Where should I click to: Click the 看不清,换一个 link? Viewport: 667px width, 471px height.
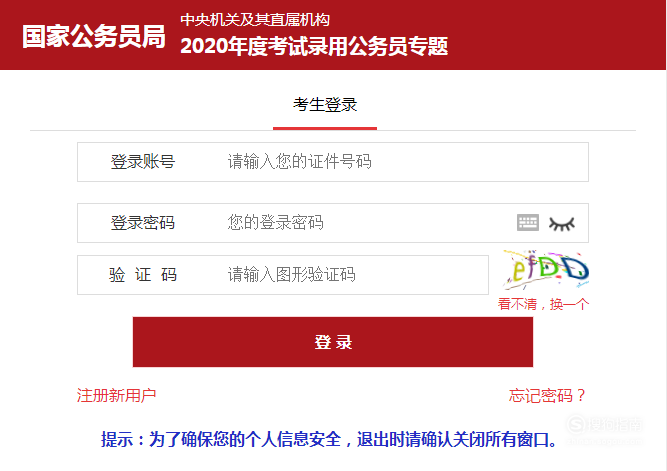pyautogui.click(x=543, y=304)
